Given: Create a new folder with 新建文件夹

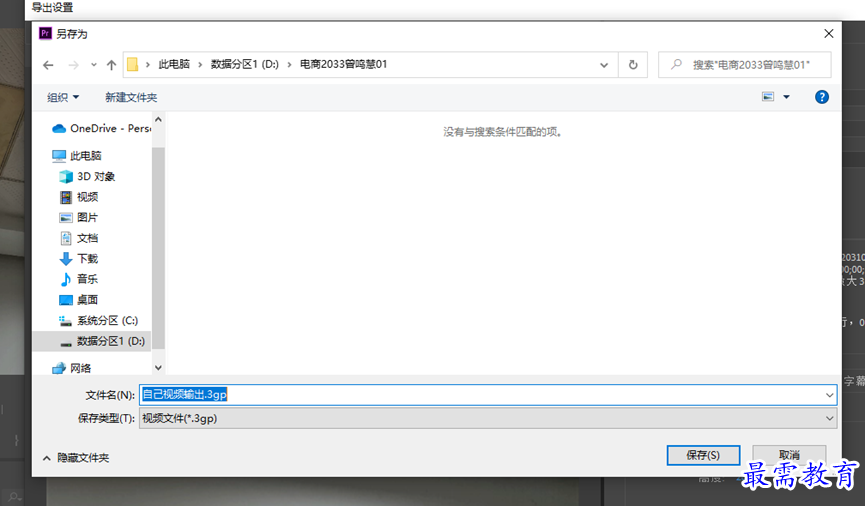Looking at the screenshot, I should 131,97.
